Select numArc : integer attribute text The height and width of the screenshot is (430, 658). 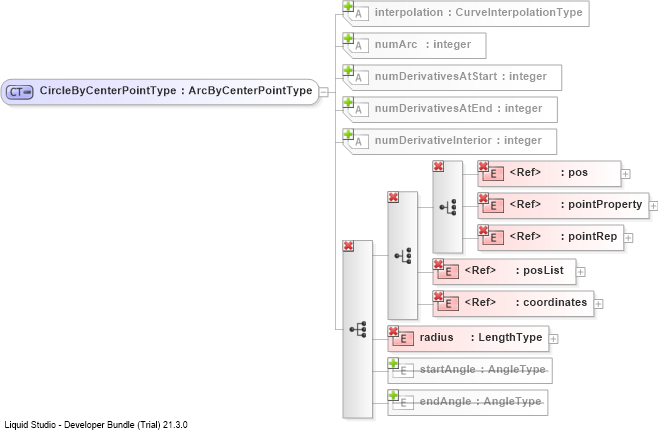(423, 44)
